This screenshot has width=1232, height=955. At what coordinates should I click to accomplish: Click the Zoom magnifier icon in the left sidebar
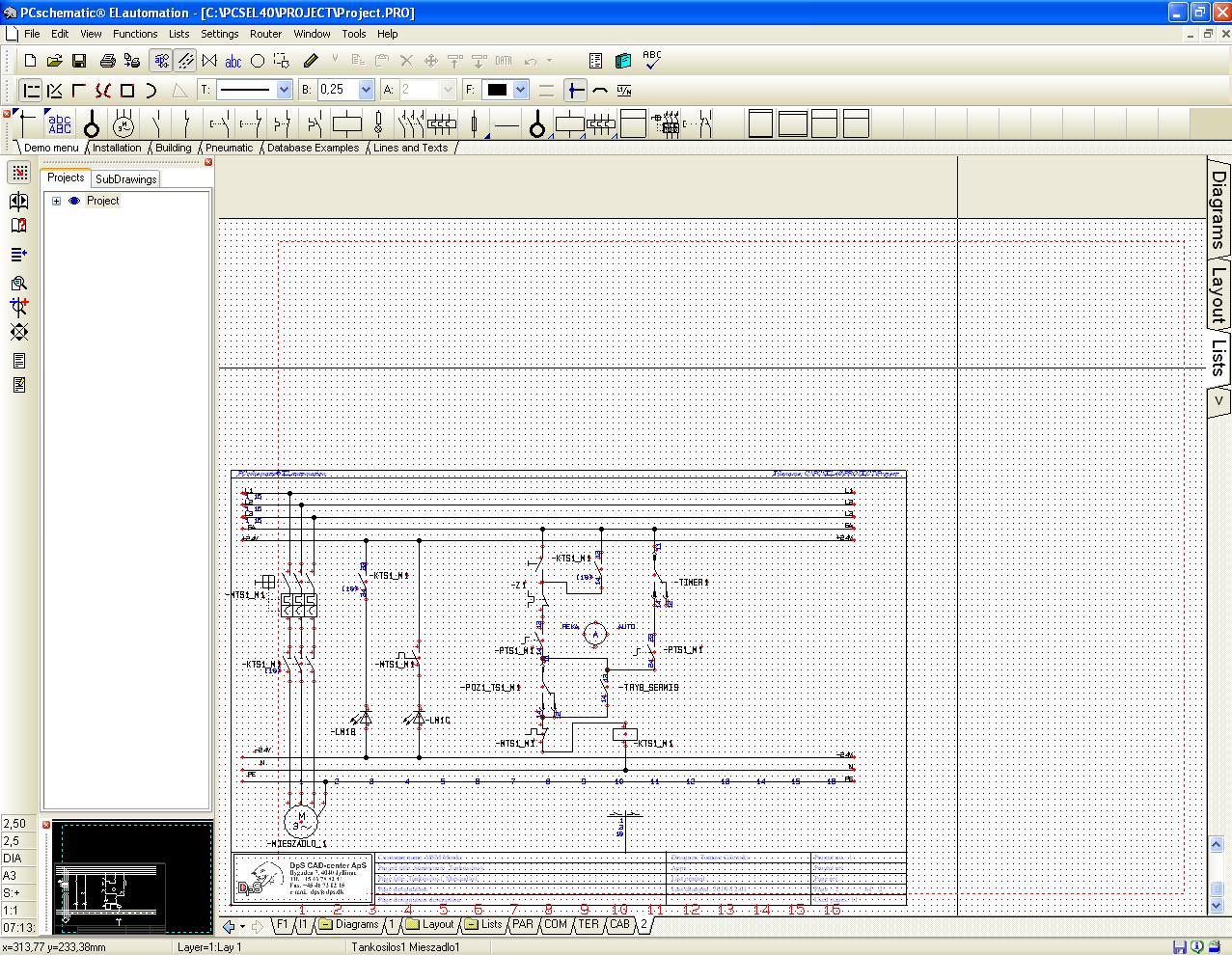pyautogui.click(x=17, y=283)
